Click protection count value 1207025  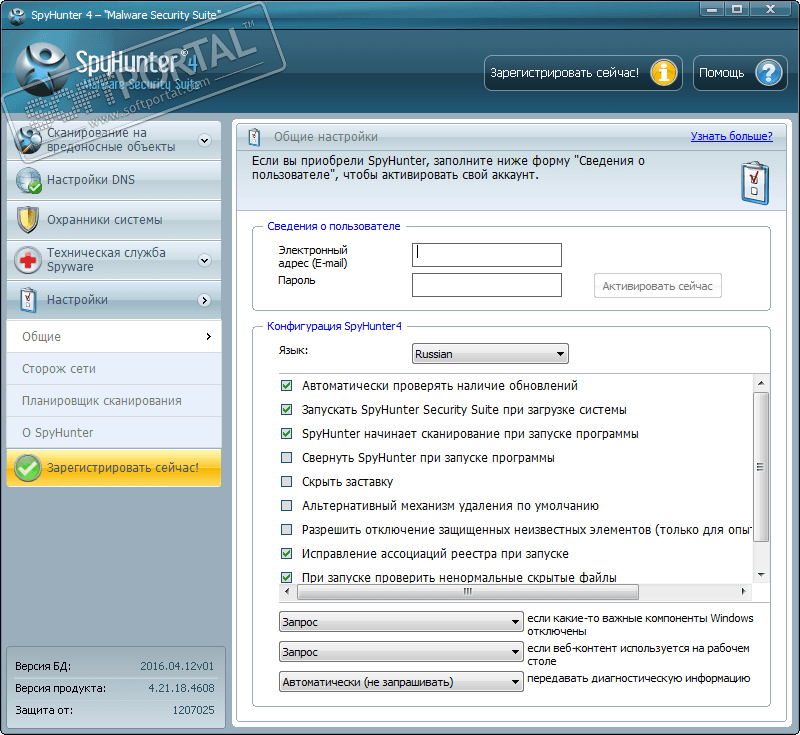193,710
